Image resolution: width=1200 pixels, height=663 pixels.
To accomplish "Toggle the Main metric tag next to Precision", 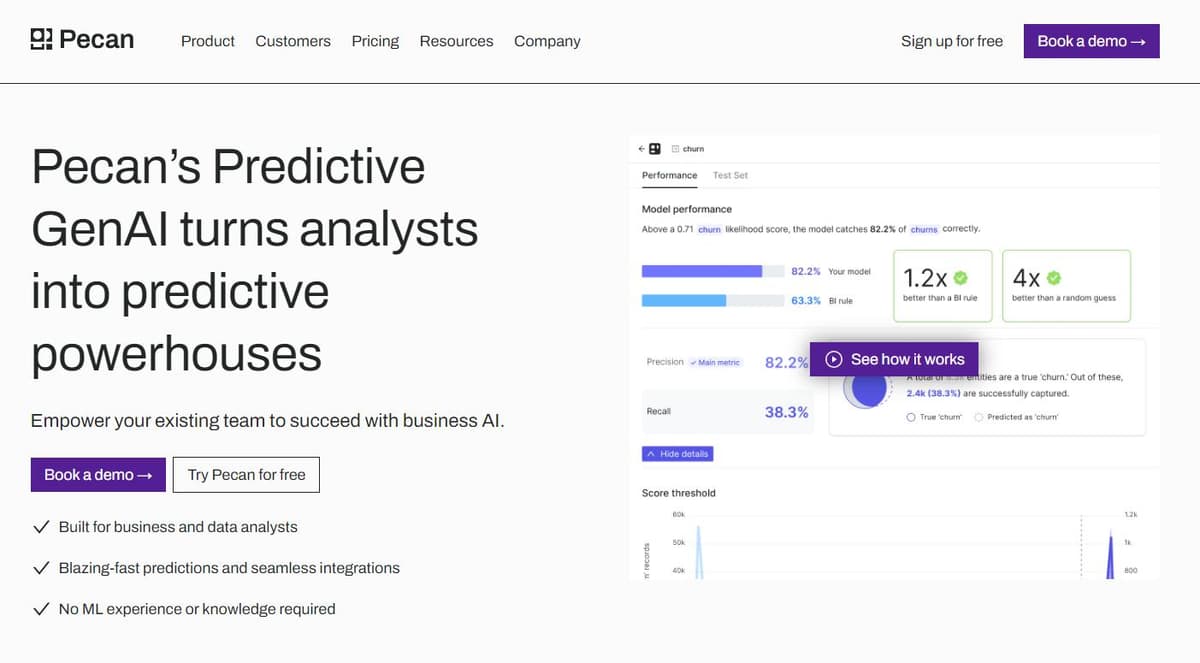I will click(716, 362).
